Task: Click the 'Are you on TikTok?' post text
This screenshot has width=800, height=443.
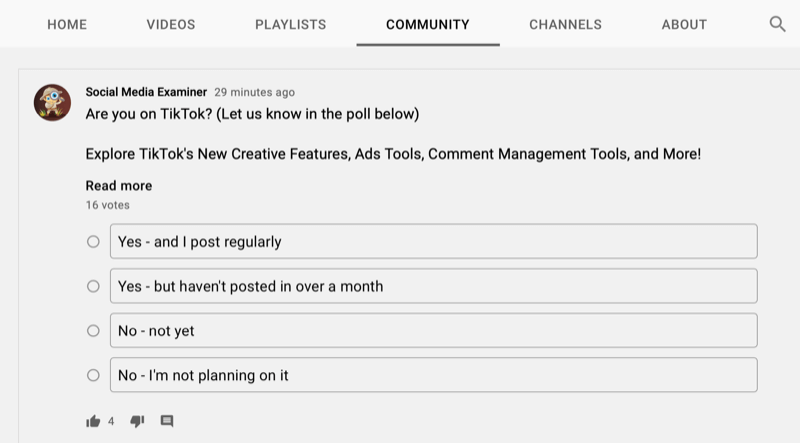Action: click(x=252, y=114)
